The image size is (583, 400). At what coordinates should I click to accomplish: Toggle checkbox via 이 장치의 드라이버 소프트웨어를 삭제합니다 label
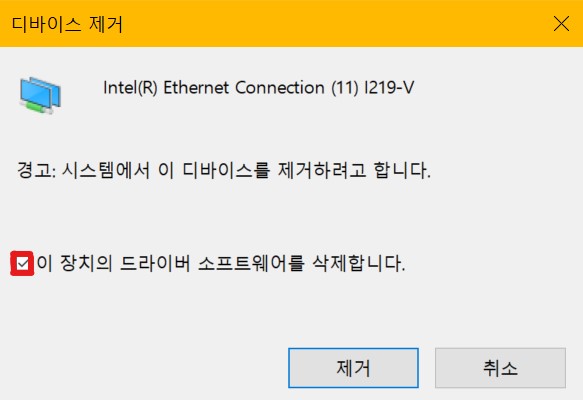coord(221,263)
